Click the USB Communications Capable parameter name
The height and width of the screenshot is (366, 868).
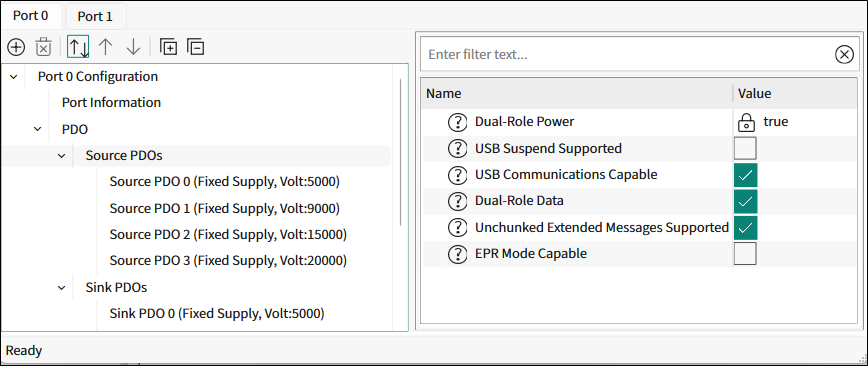coord(566,175)
